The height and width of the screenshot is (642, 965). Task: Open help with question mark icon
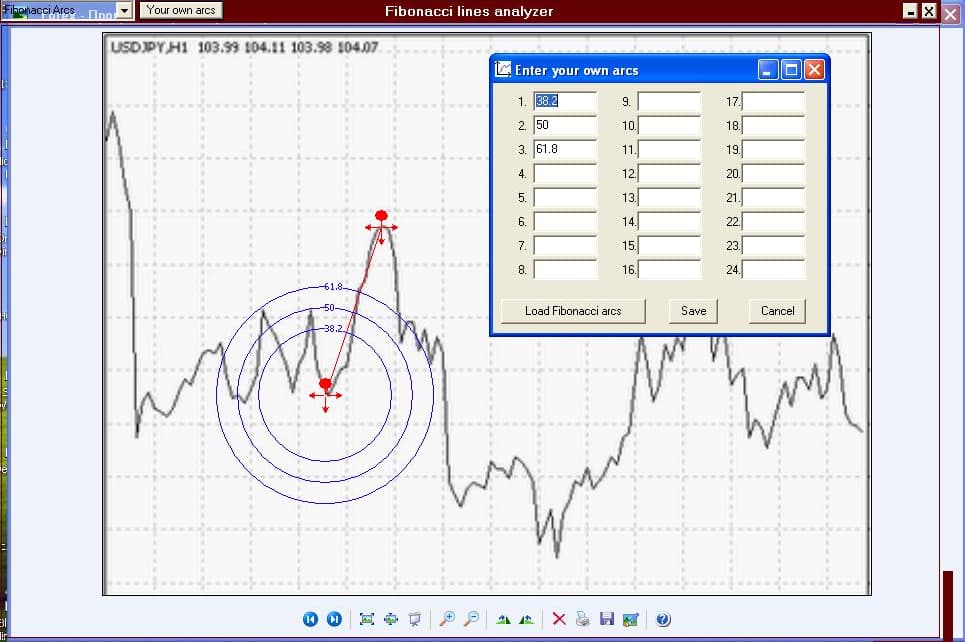pos(662,619)
